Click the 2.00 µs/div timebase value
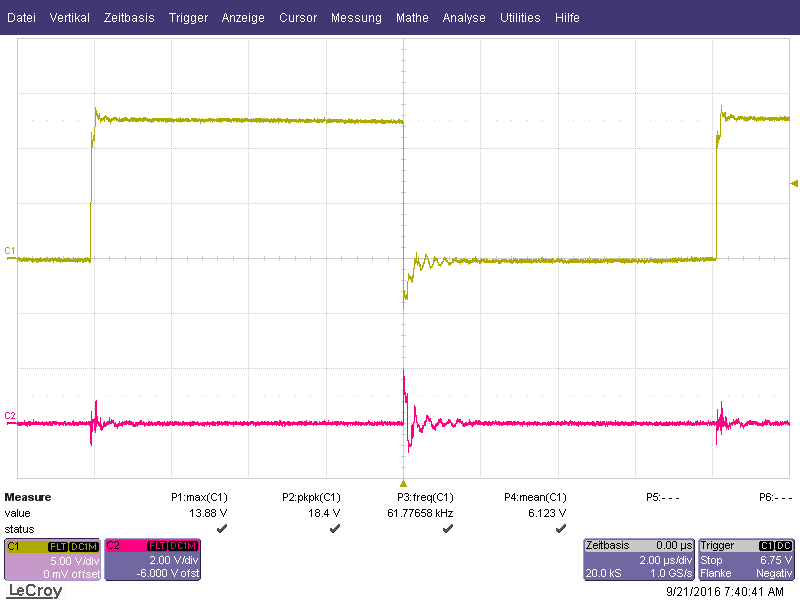The height and width of the screenshot is (600, 800). coord(666,560)
